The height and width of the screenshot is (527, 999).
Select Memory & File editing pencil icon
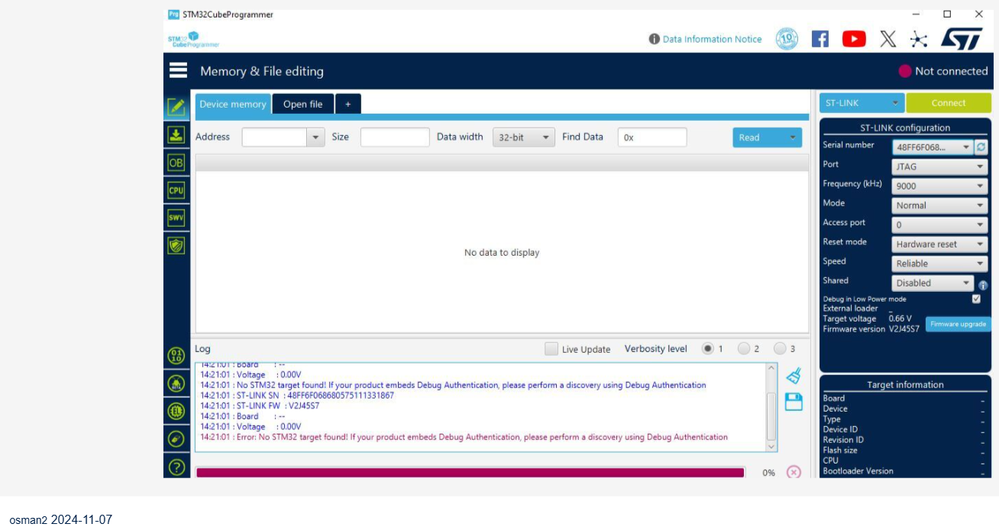click(176, 106)
